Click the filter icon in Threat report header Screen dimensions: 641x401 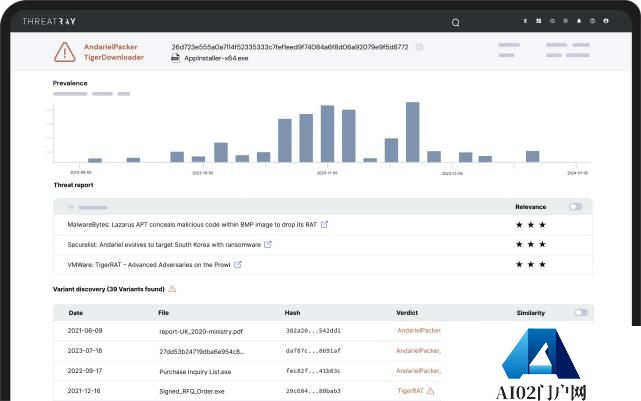pyautogui.click(x=70, y=207)
